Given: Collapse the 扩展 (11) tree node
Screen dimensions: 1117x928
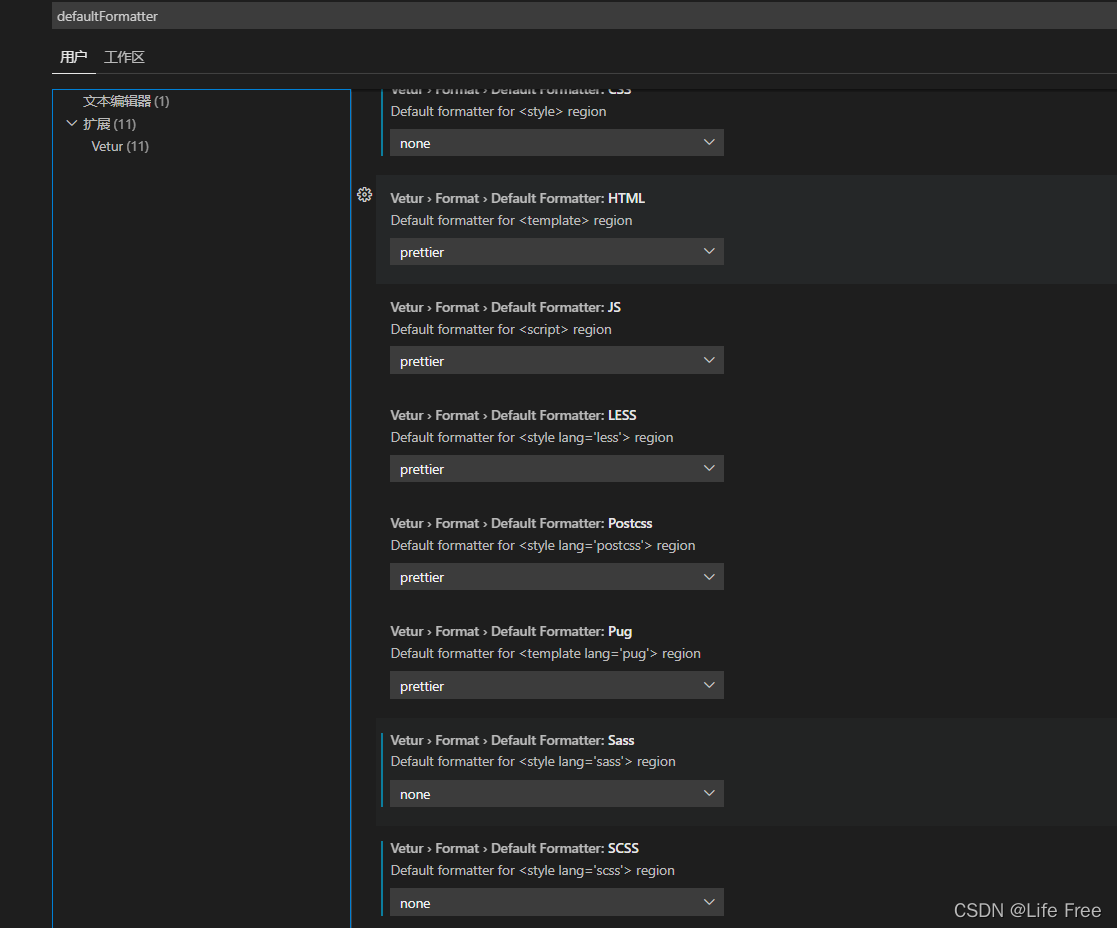Looking at the screenshot, I should (x=71, y=123).
